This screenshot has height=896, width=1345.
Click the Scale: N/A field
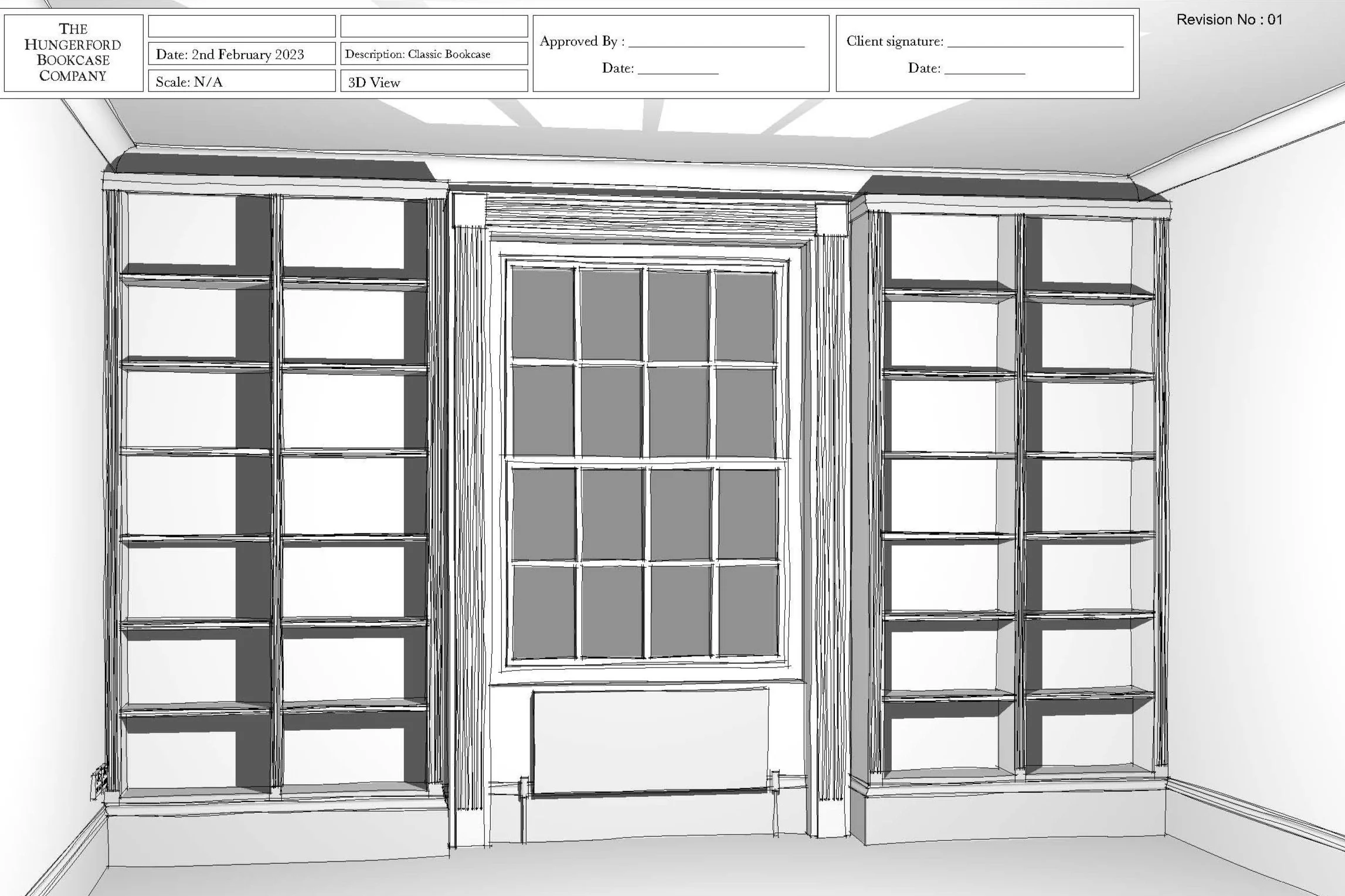point(242,81)
